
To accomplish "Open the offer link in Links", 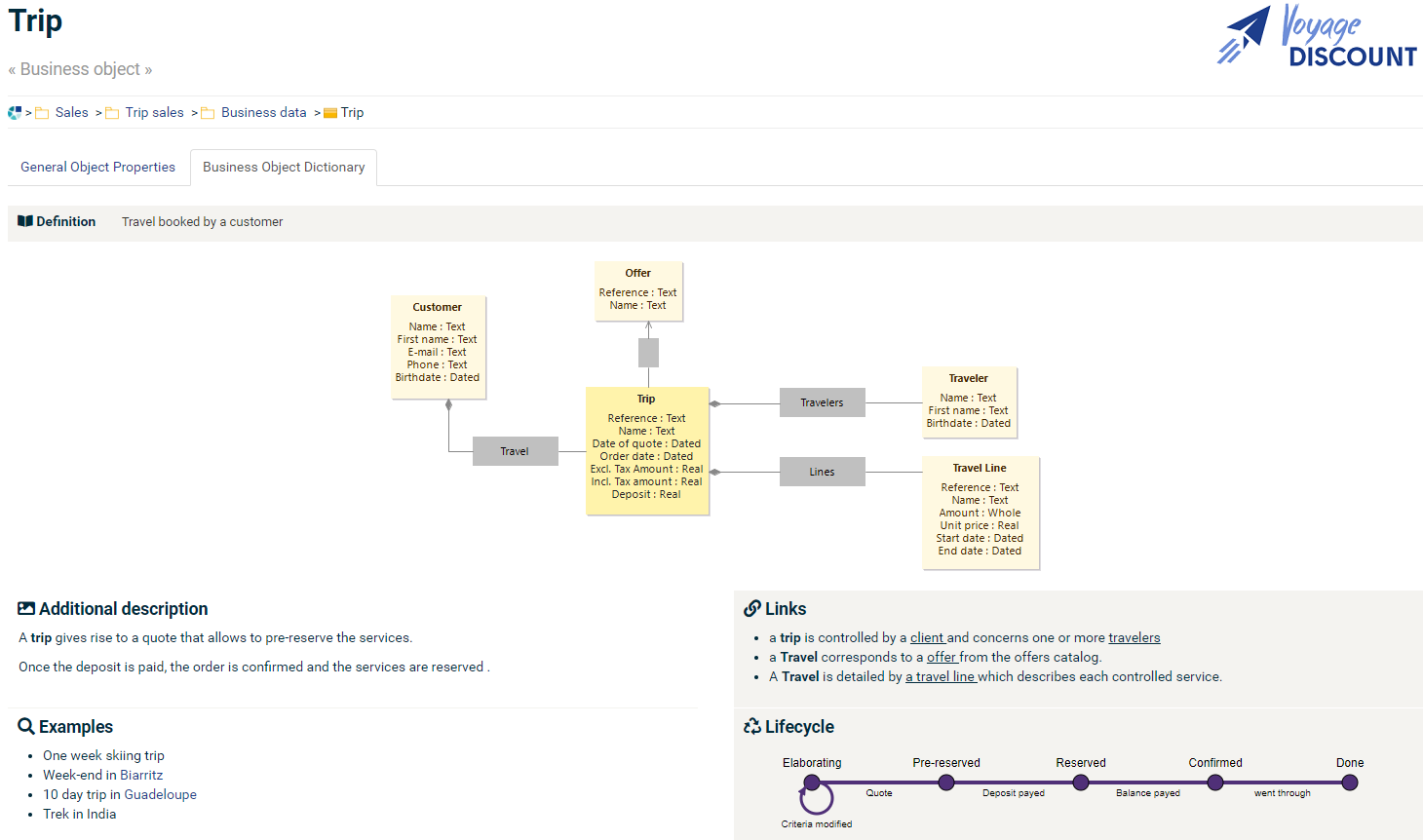I will point(942,658).
